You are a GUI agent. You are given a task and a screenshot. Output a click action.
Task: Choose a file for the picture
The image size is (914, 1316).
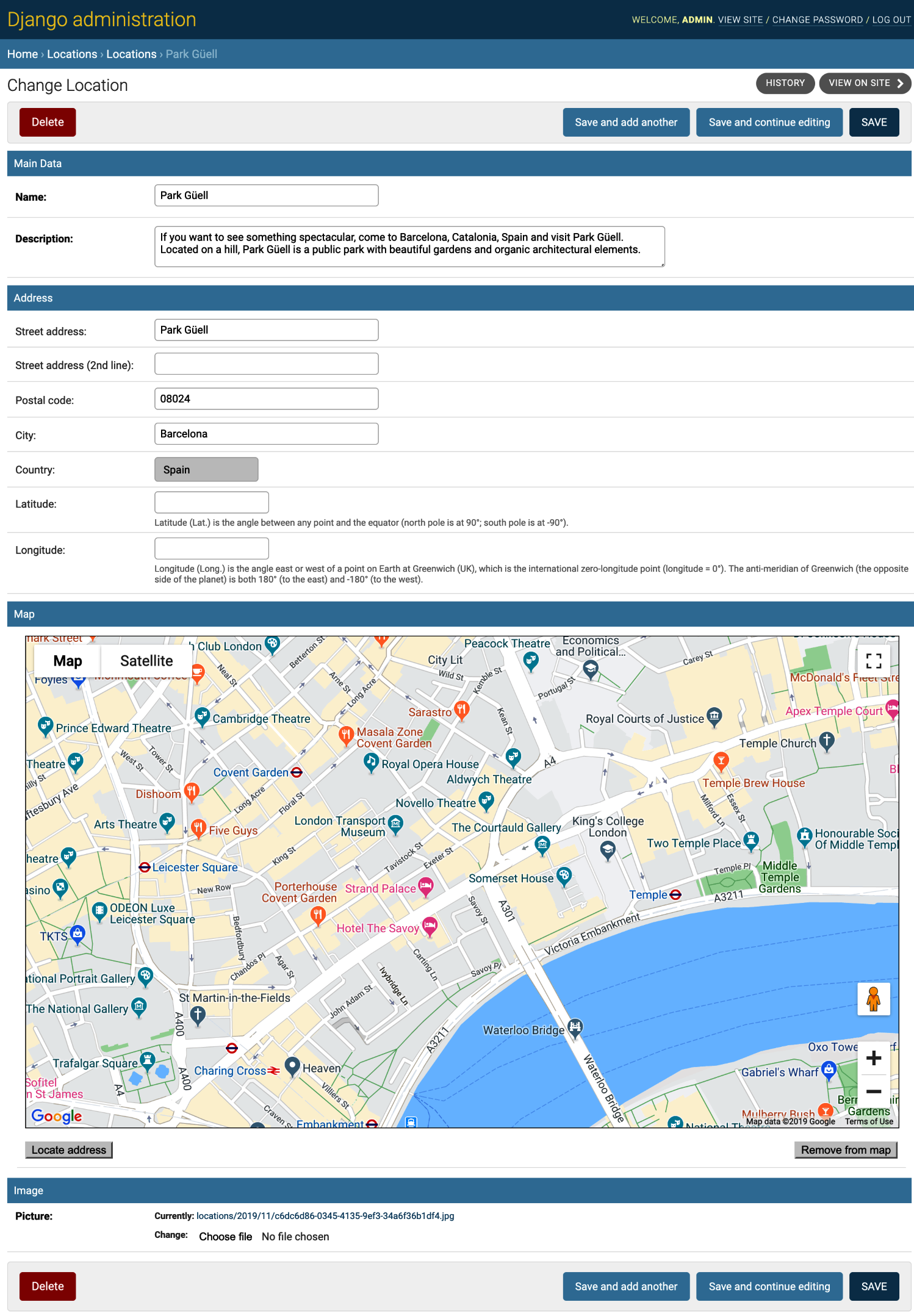(225, 1237)
